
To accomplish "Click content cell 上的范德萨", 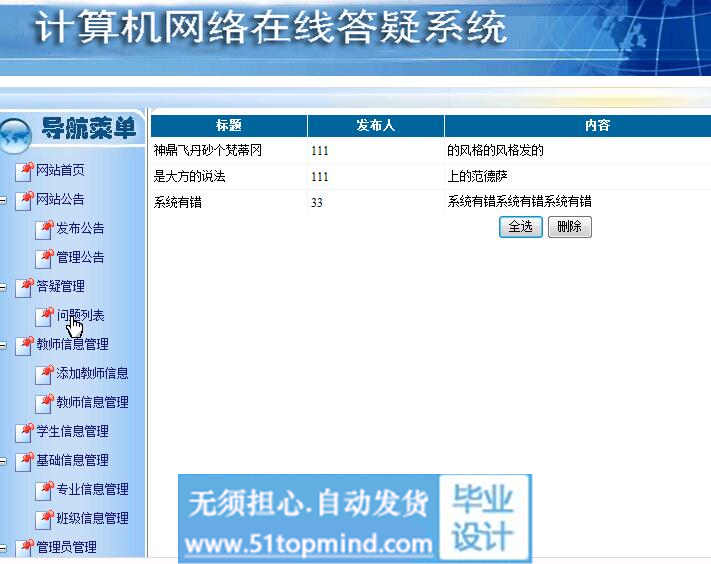I will [x=477, y=176].
